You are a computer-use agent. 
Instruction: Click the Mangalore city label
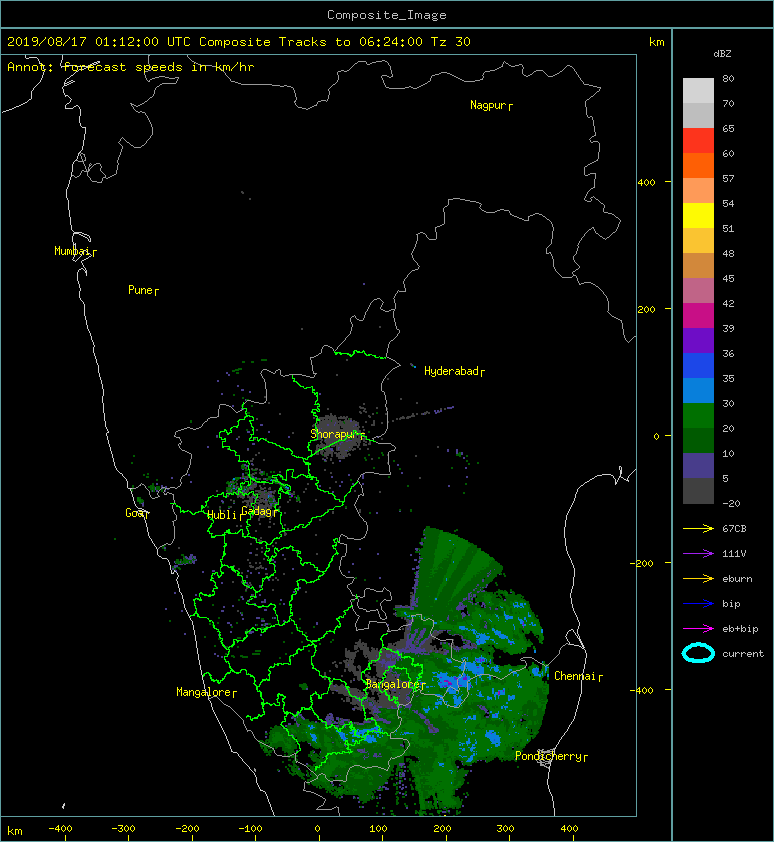click(x=206, y=692)
